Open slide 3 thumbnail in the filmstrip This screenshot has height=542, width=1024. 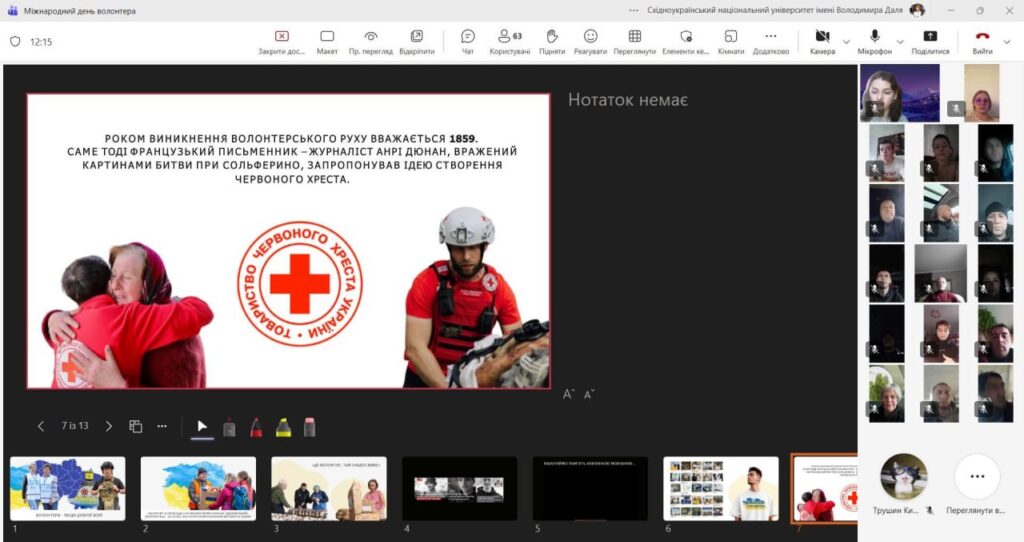tap(329, 489)
